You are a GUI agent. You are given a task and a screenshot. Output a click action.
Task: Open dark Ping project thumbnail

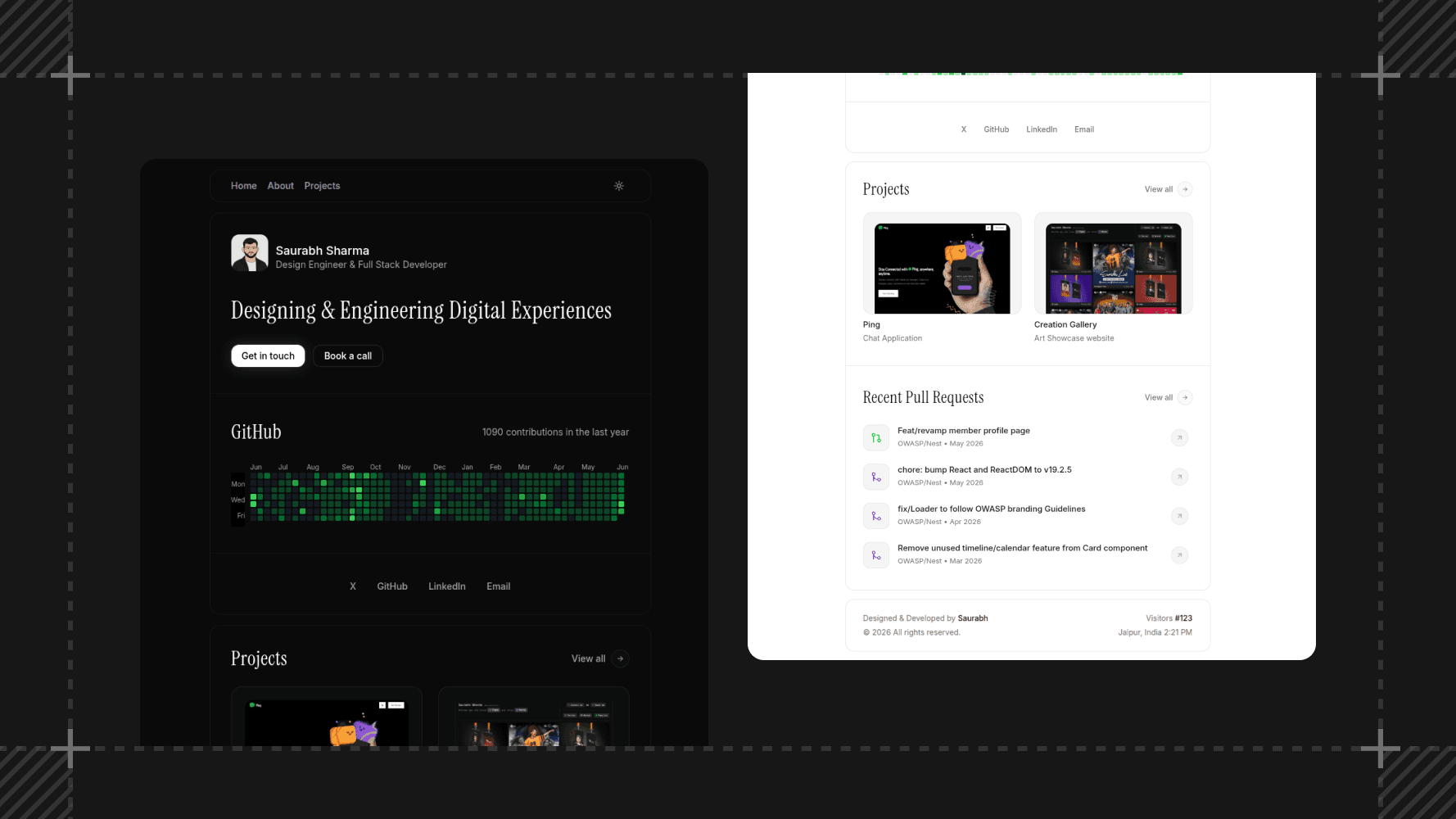tap(327, 717)
